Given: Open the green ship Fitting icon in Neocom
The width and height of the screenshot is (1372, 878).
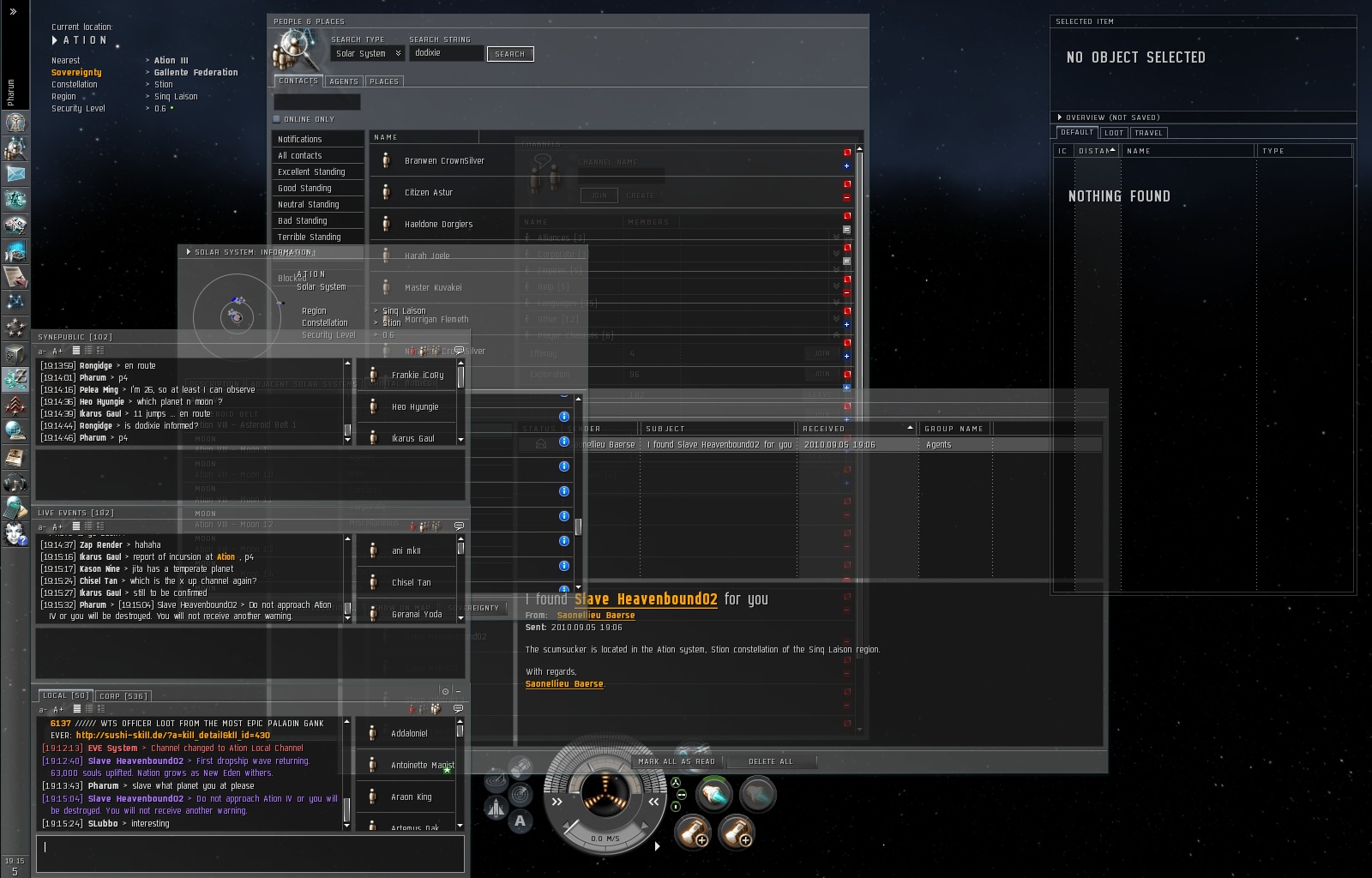Looking at the screenshot, I should tap(15, 200).
